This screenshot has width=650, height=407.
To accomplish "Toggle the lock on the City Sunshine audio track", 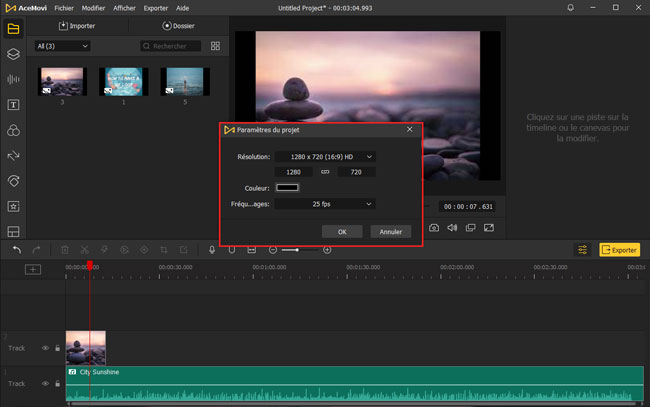I will (x=57, y=383).
